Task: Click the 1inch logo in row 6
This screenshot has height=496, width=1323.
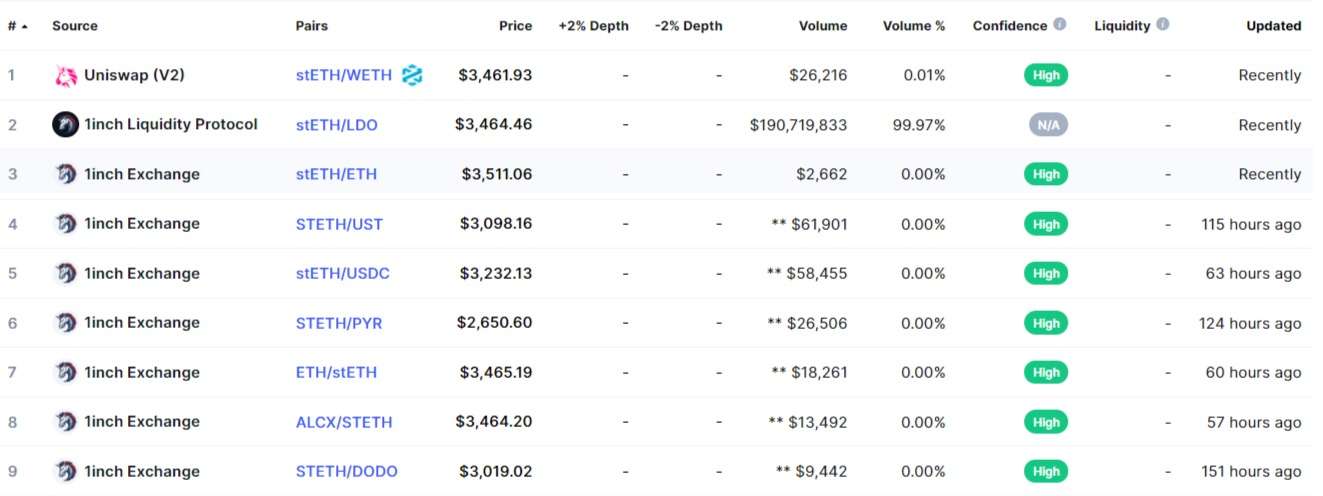Action: 65,323
